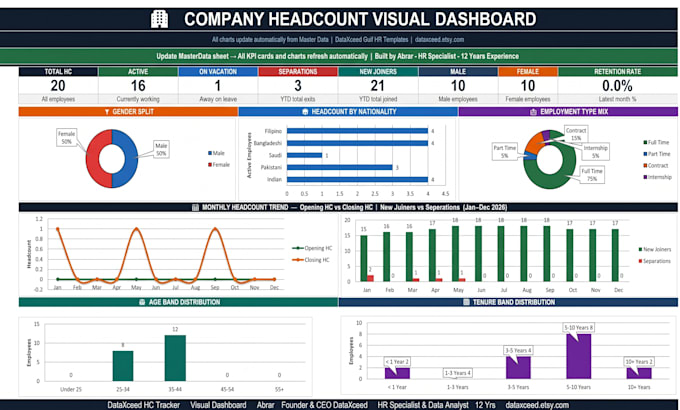The image size is (680, 410).
Task: Click the blue Male half of gender donut
Action: [x=131, y=158]
